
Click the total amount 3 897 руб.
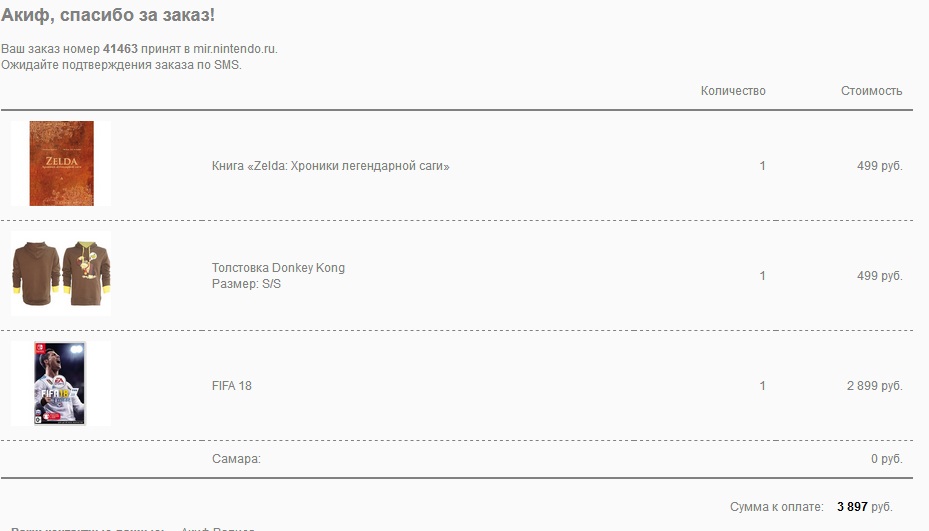(864, 507)
